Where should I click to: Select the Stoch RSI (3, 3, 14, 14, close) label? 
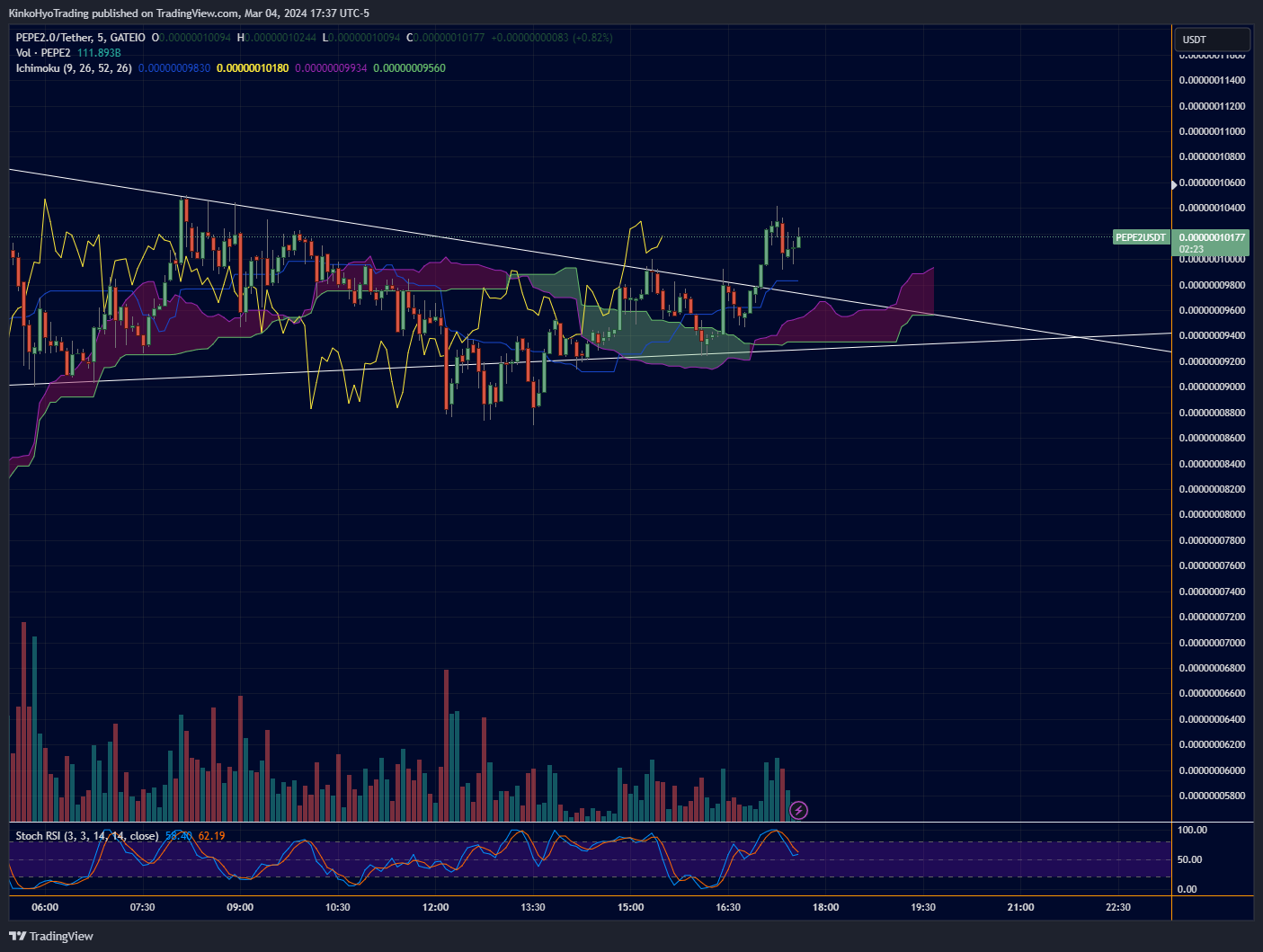coord(87,836)
